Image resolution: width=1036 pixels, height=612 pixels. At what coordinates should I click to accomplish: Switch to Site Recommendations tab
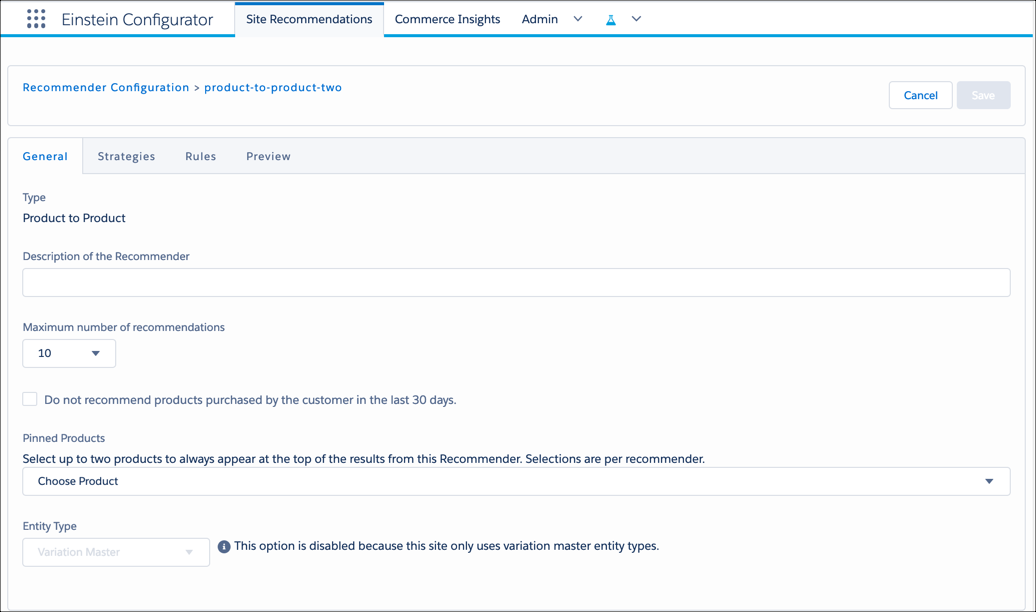(x=309, y=19)
